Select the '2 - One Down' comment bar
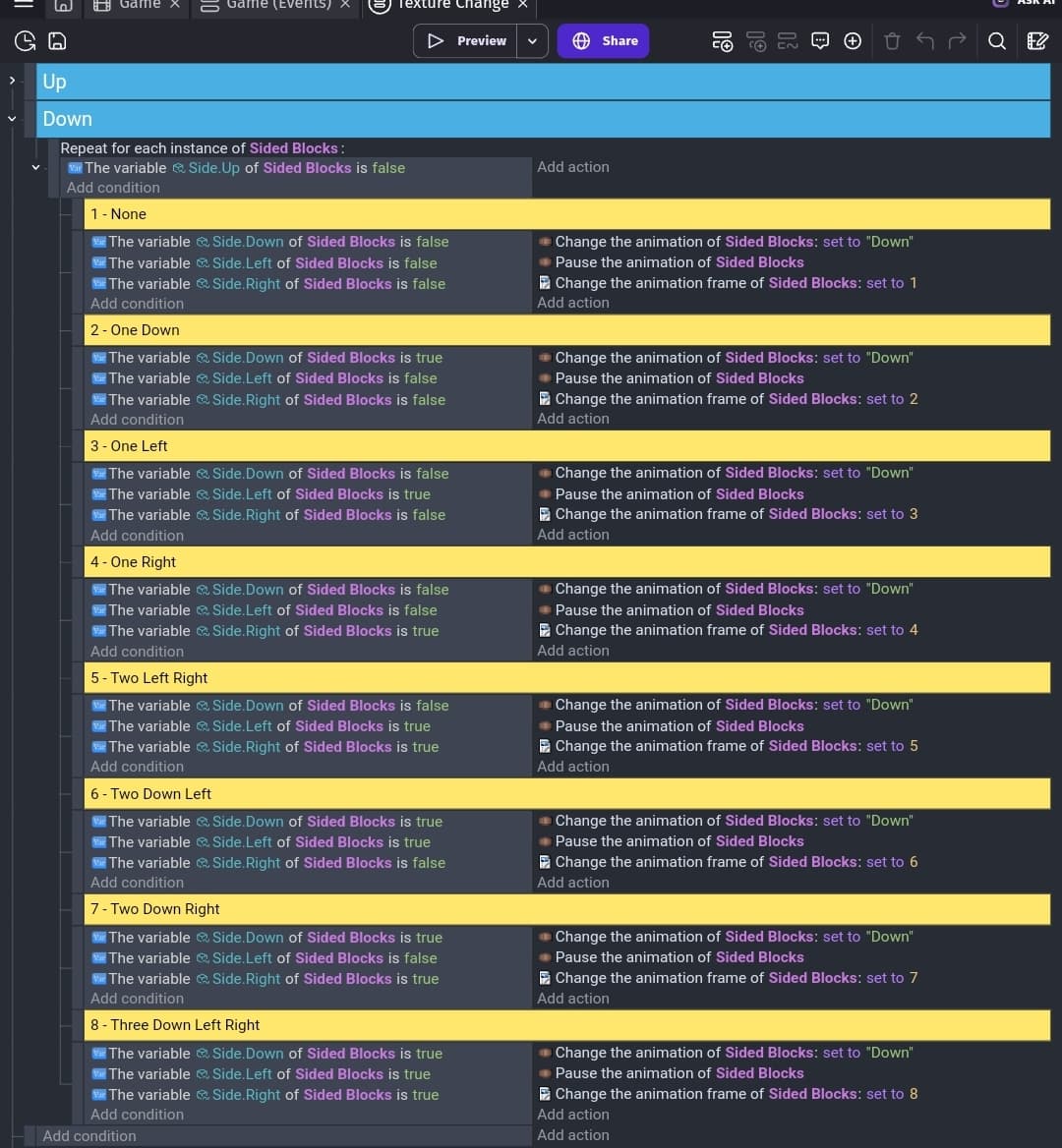Image resolution: width=1062 pixels, height=1148 pixels. tap(566, 330)
